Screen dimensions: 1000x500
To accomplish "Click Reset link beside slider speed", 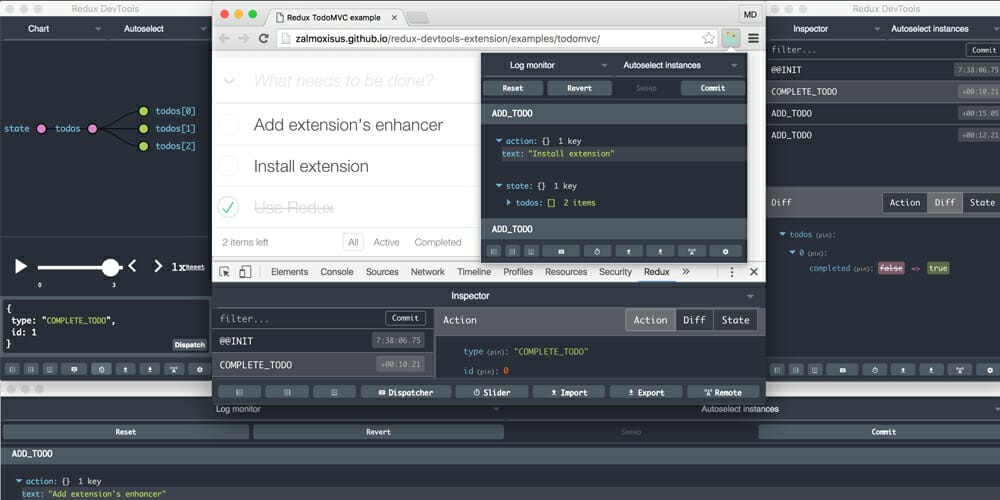I will (195, 268).
